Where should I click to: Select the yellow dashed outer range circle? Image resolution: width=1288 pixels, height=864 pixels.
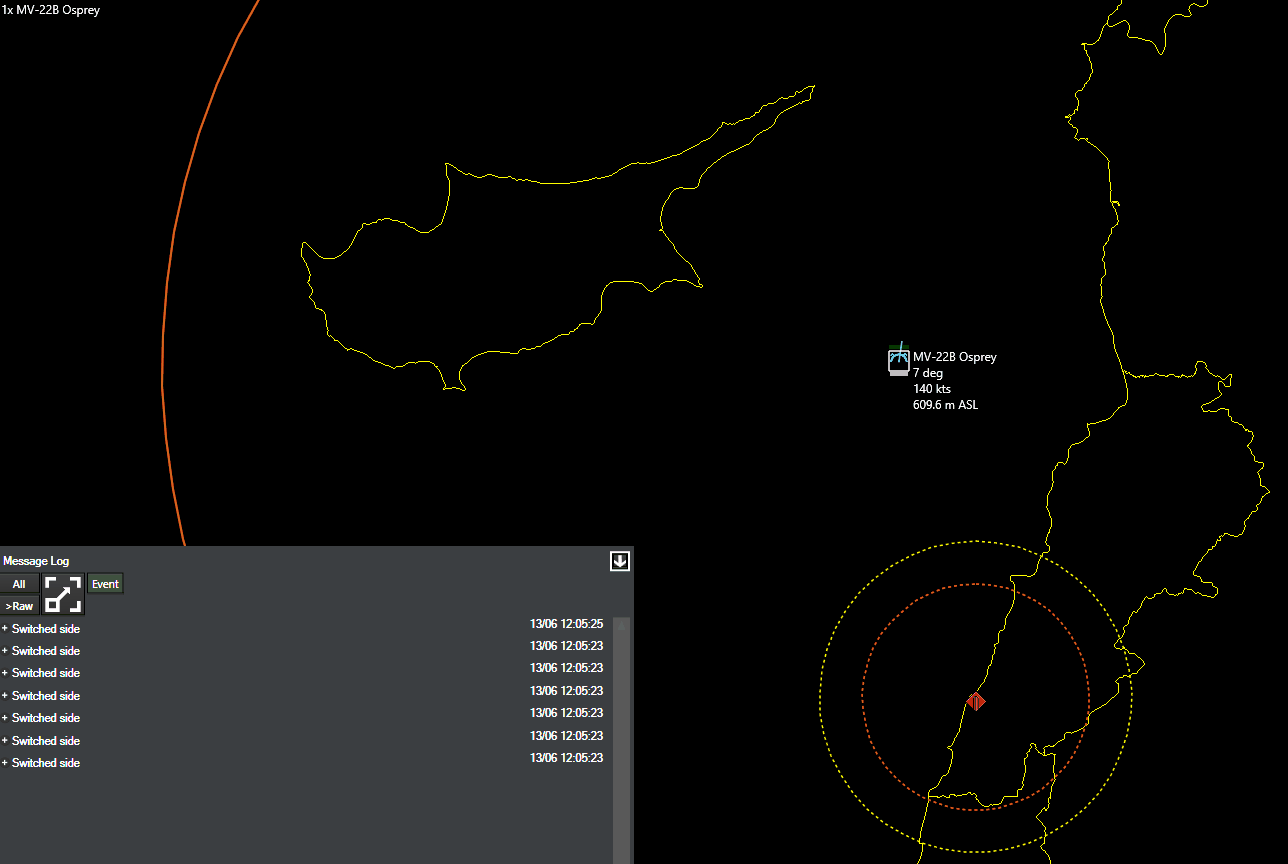tap(820, 697)
